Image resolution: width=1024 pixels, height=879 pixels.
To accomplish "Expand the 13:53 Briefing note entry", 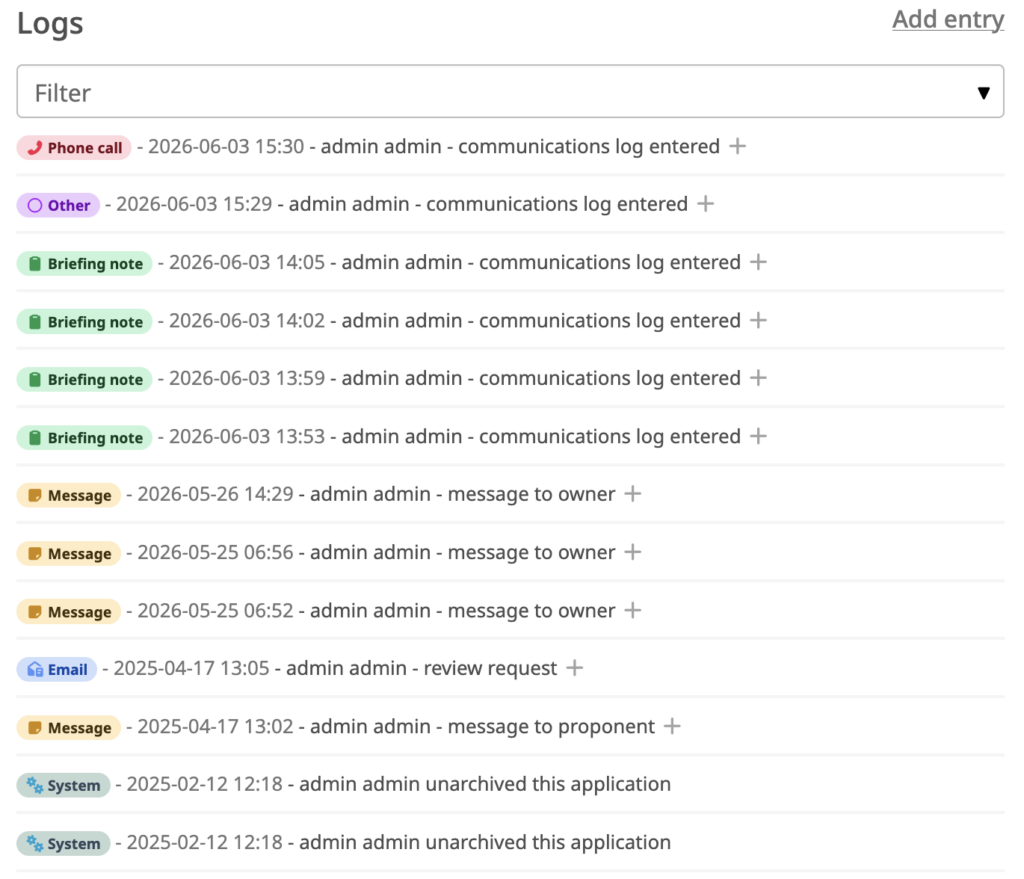I will coord(758,436).
